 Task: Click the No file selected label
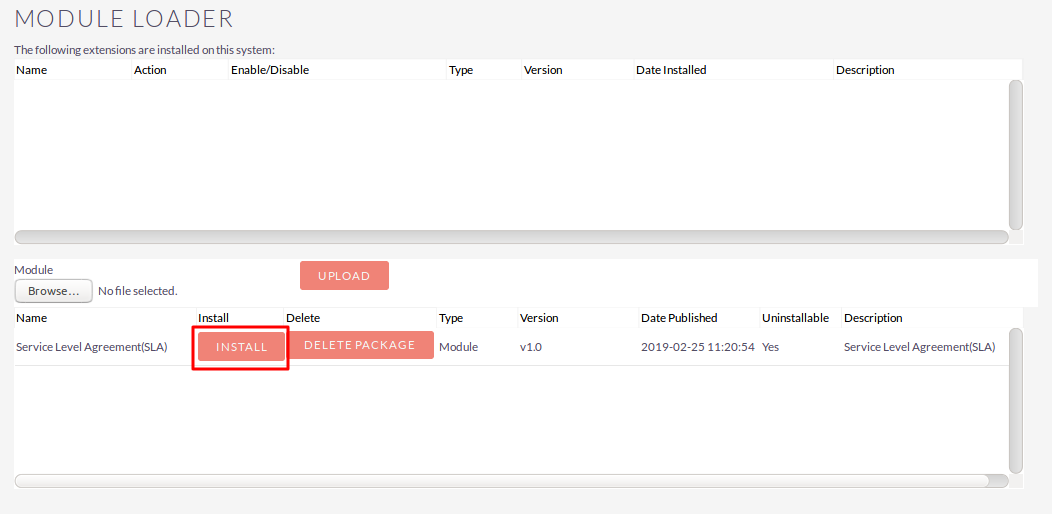[138, 291]
